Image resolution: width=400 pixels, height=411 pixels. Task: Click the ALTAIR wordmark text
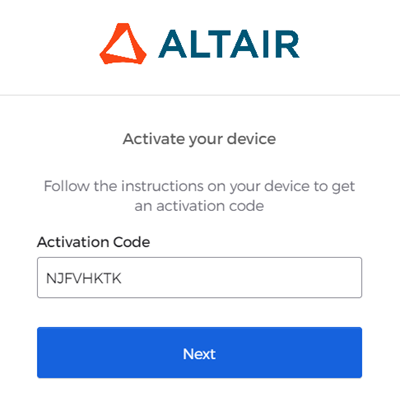point(229,44)
